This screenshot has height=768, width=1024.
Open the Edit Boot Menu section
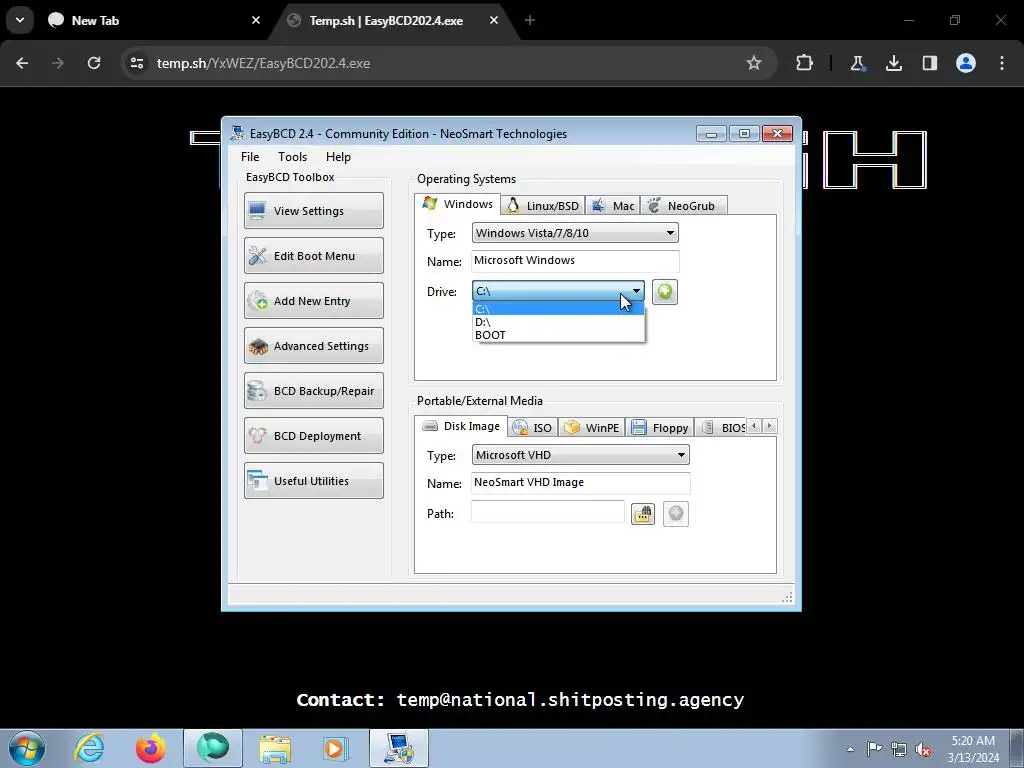(313, 255)
